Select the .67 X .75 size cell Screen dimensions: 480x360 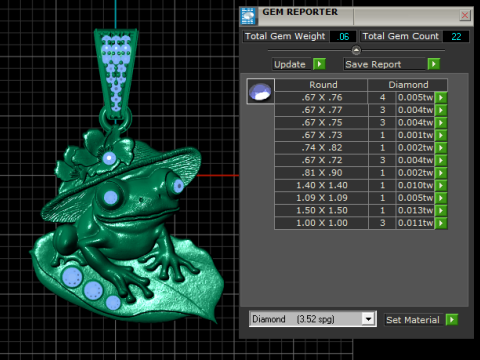click(322, 123)
